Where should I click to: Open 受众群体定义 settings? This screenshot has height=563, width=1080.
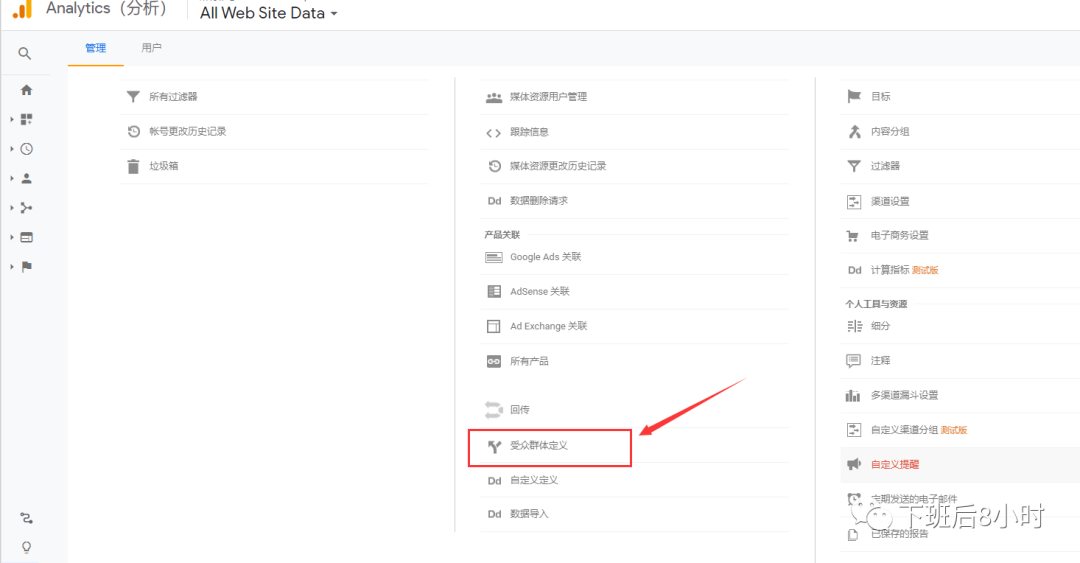tap(539, 446)
